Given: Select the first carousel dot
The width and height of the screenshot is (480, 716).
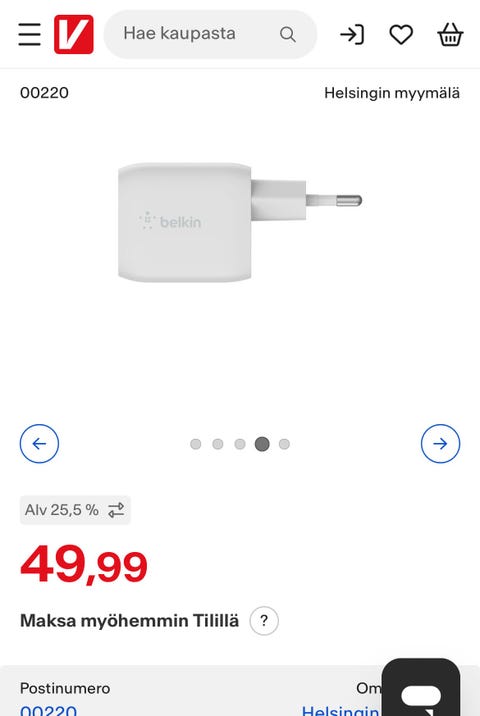Looking at the screenshot, I should [x=195, y=444].
